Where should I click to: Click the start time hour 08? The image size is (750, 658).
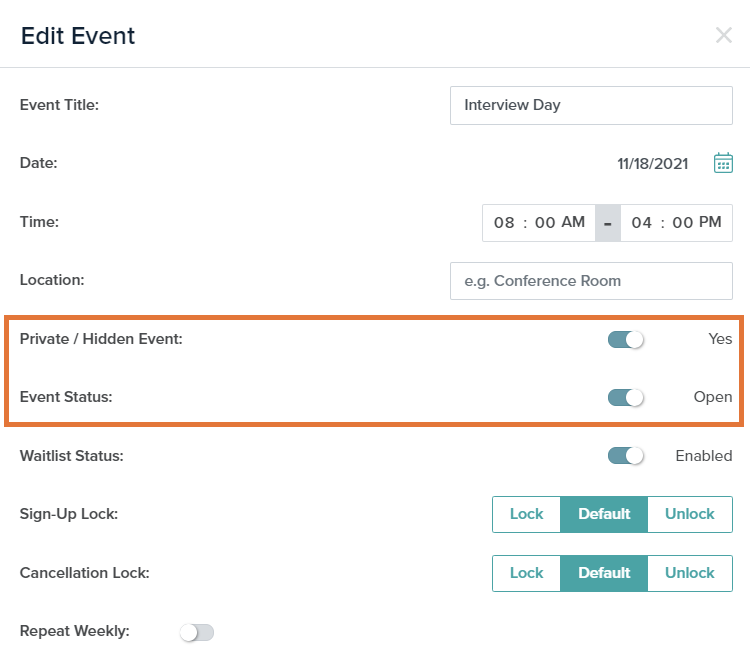pyautogui.click(x=504, y=223)
